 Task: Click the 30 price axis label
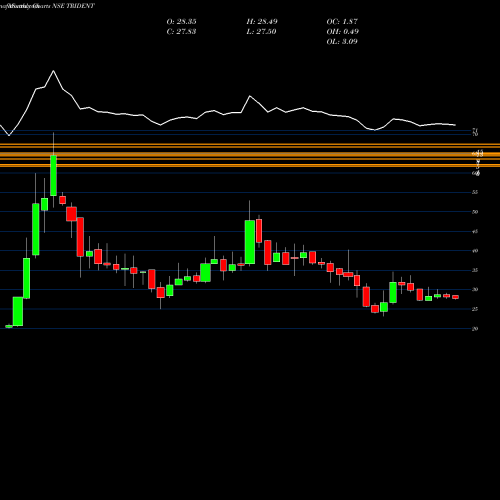(x=475, y=289)
